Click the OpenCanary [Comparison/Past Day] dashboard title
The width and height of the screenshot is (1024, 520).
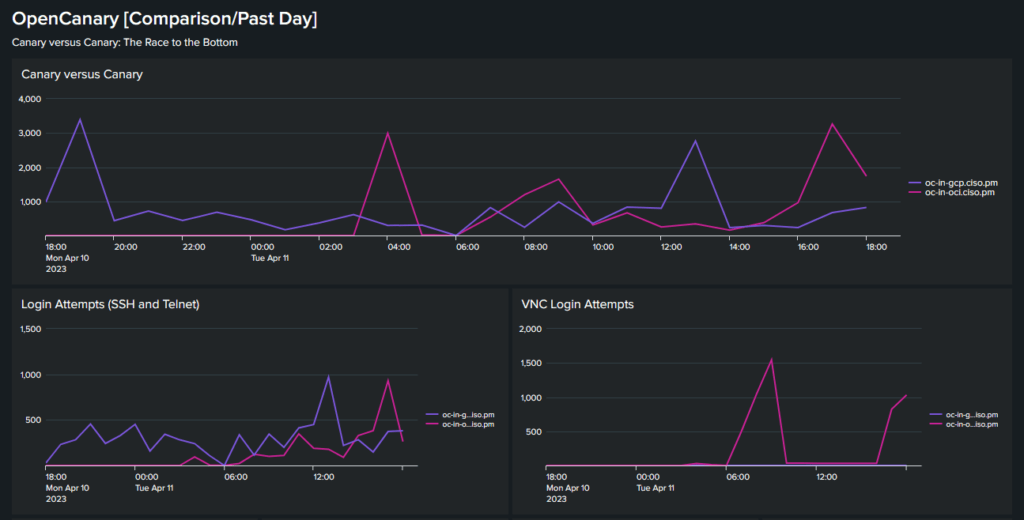(x=165, y=19)
